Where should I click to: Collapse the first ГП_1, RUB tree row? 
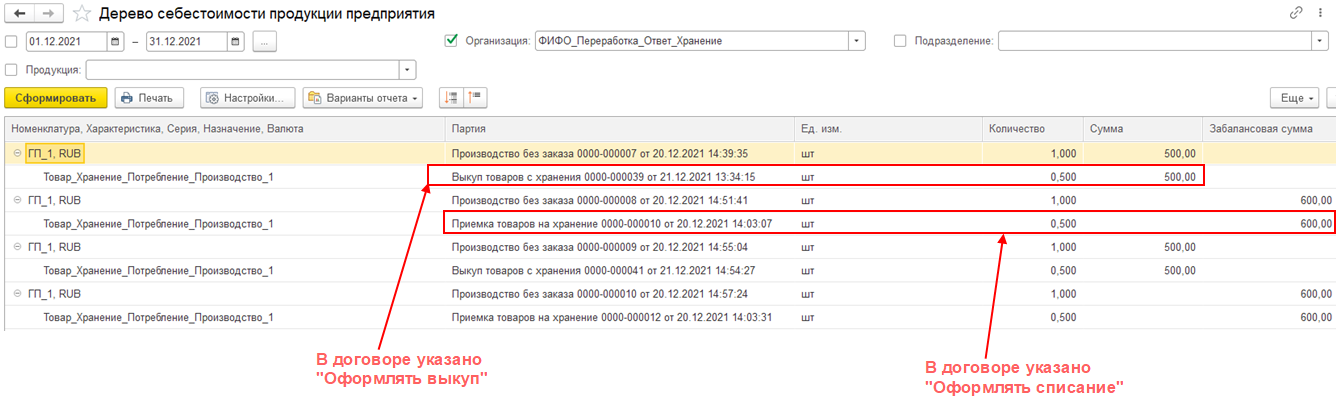point(17,153)
